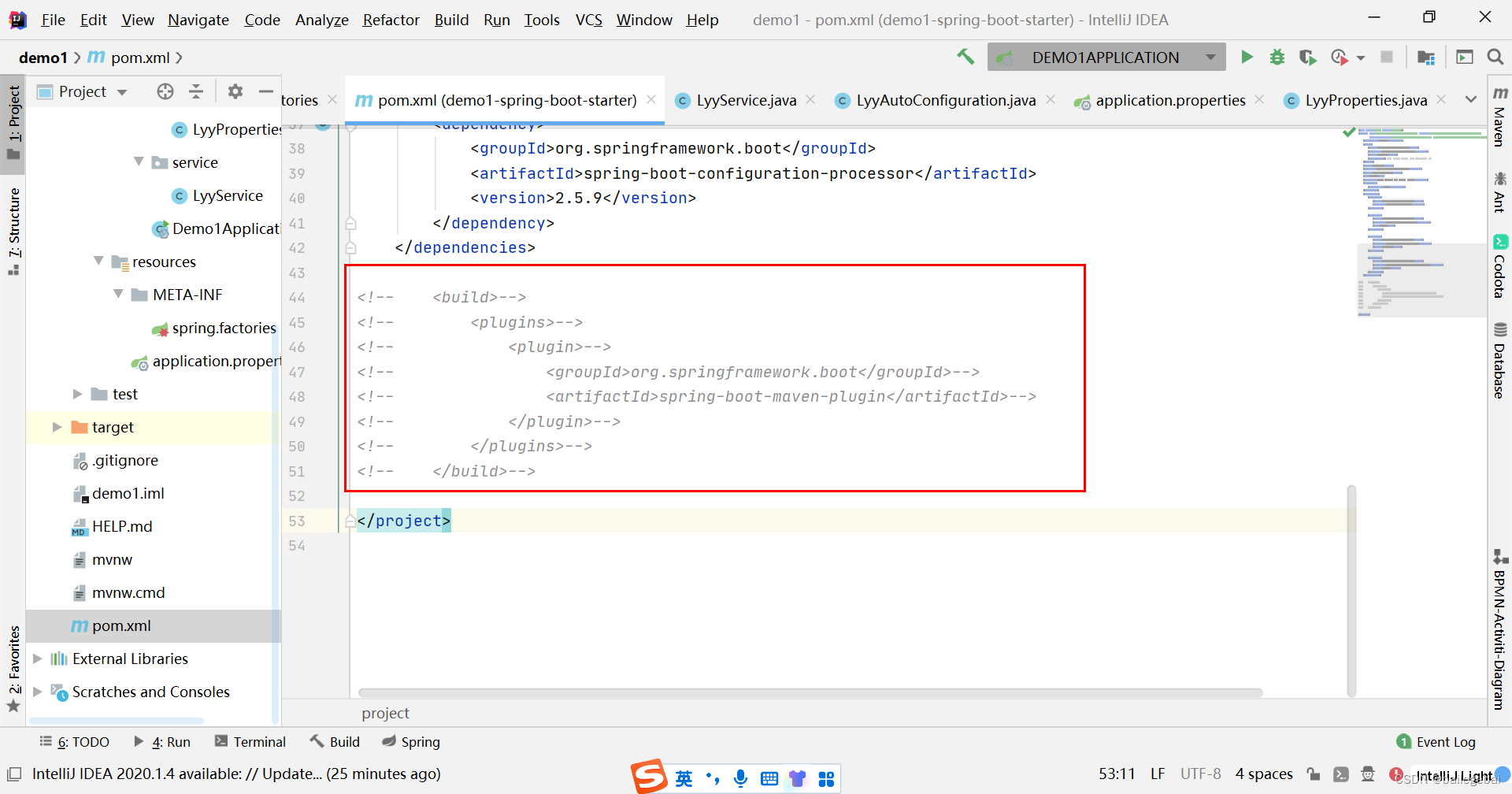Screen dimensions: 1512x794
Task: Click the IME soft keyboard icon
Action: (x=769, y=778)
